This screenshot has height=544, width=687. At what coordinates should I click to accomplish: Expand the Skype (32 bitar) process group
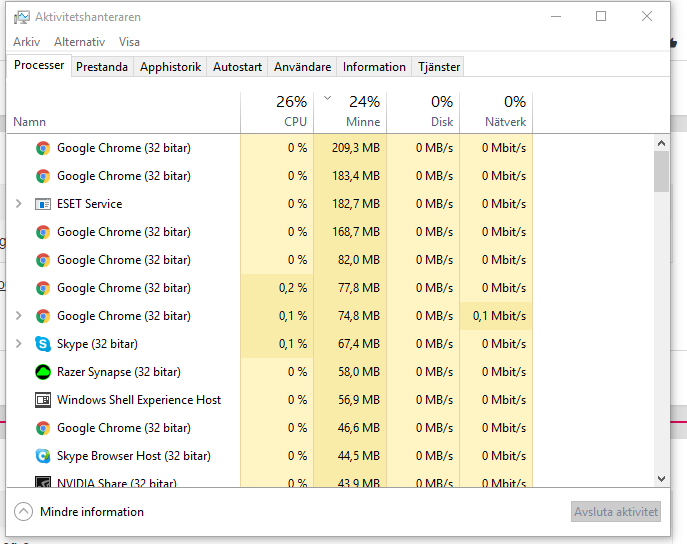pos(18,344)
